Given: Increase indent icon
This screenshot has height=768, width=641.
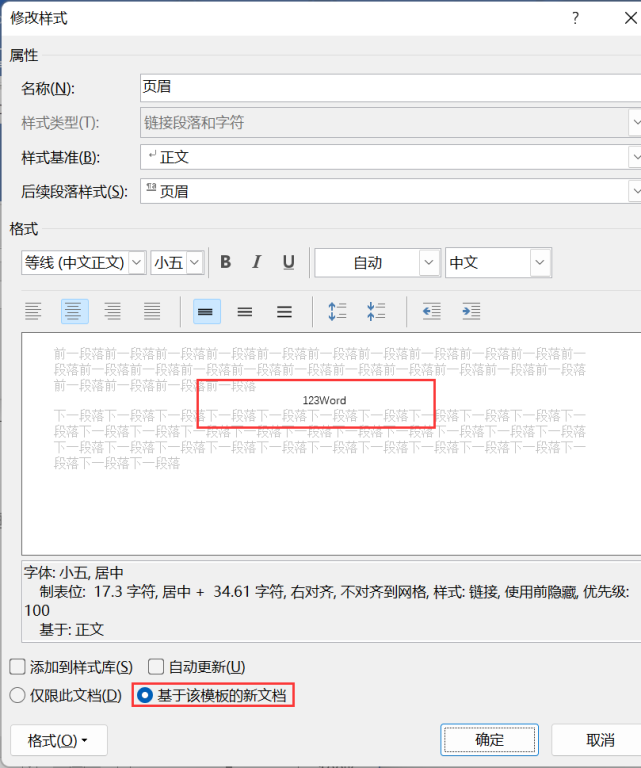Looking at the screenshot, I should [x=471, y=312].
